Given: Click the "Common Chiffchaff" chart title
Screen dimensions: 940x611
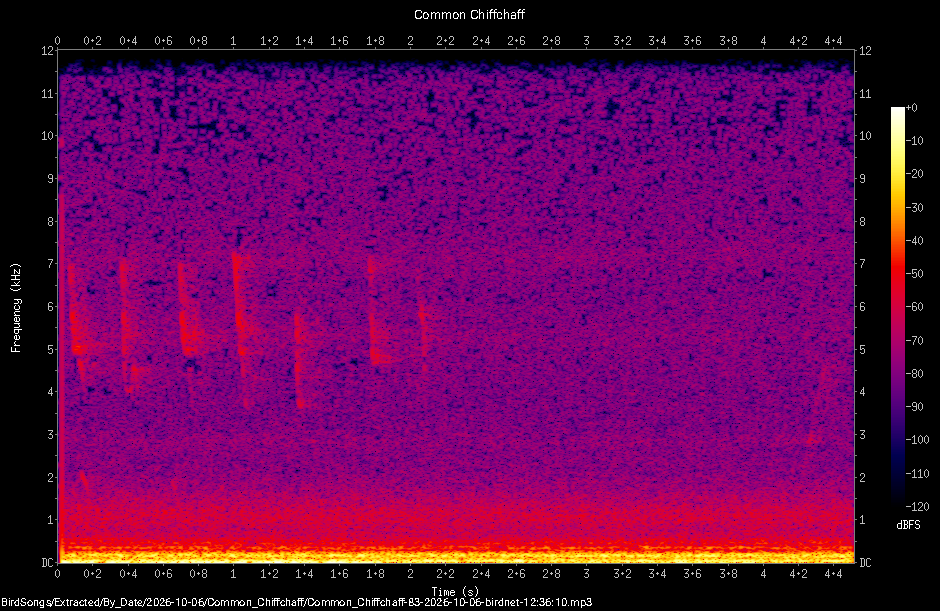Looking at the screenshot, I should 469,15.
